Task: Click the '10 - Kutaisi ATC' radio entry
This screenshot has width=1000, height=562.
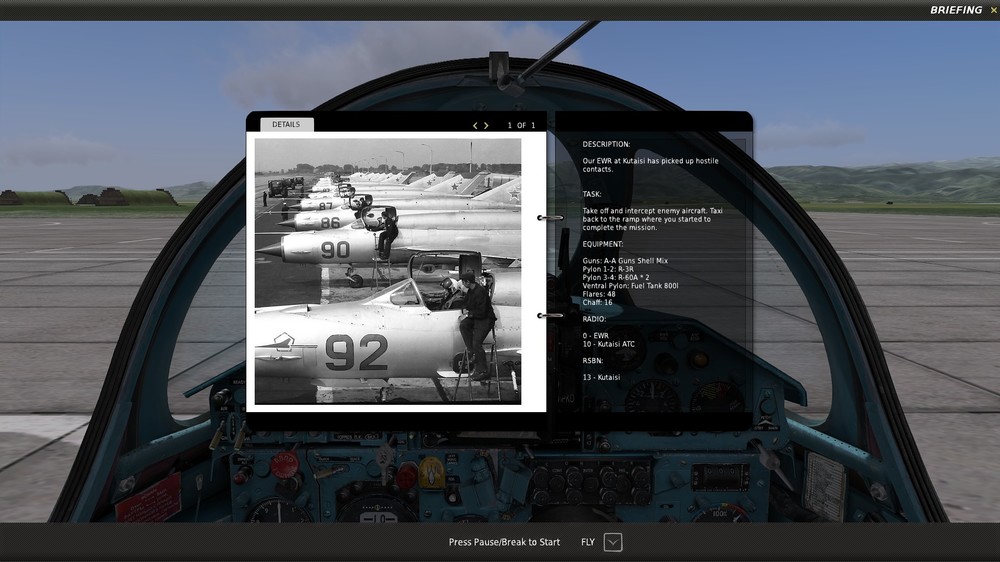Action: point(609,344)
